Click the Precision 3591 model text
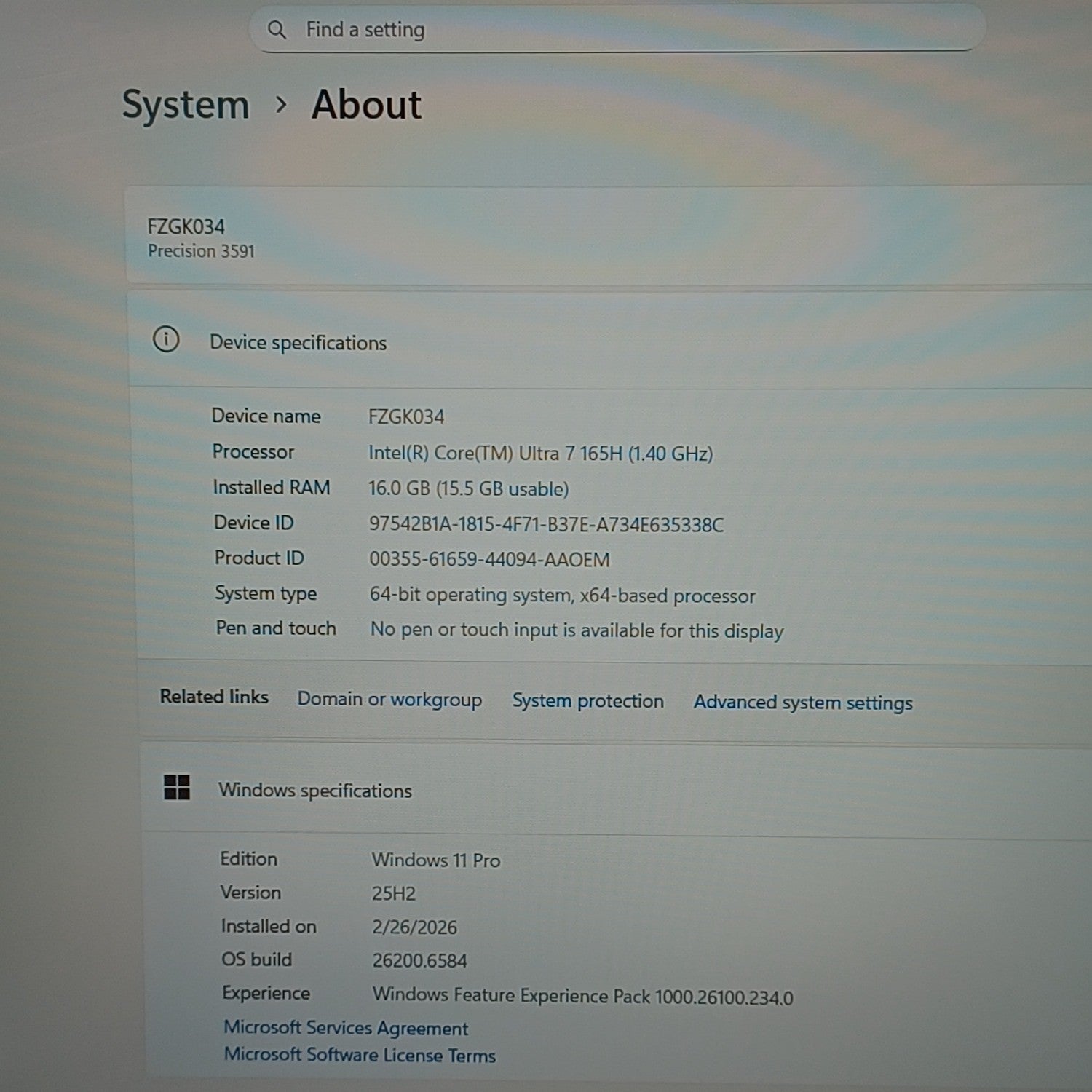This screenshot has width=1092, height=1092. click(x=202, y=251)
